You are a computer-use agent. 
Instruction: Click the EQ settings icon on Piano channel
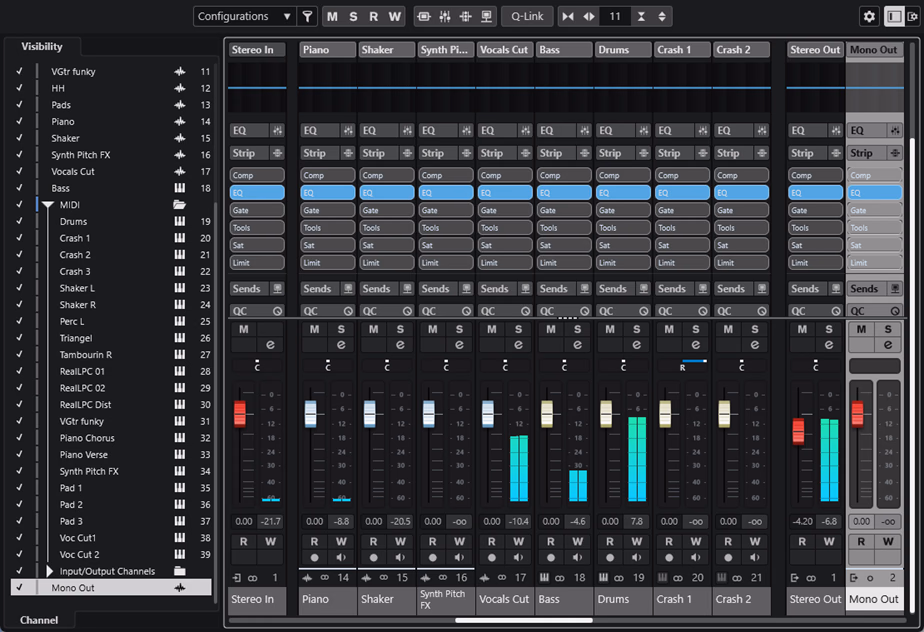click(348, 131)
